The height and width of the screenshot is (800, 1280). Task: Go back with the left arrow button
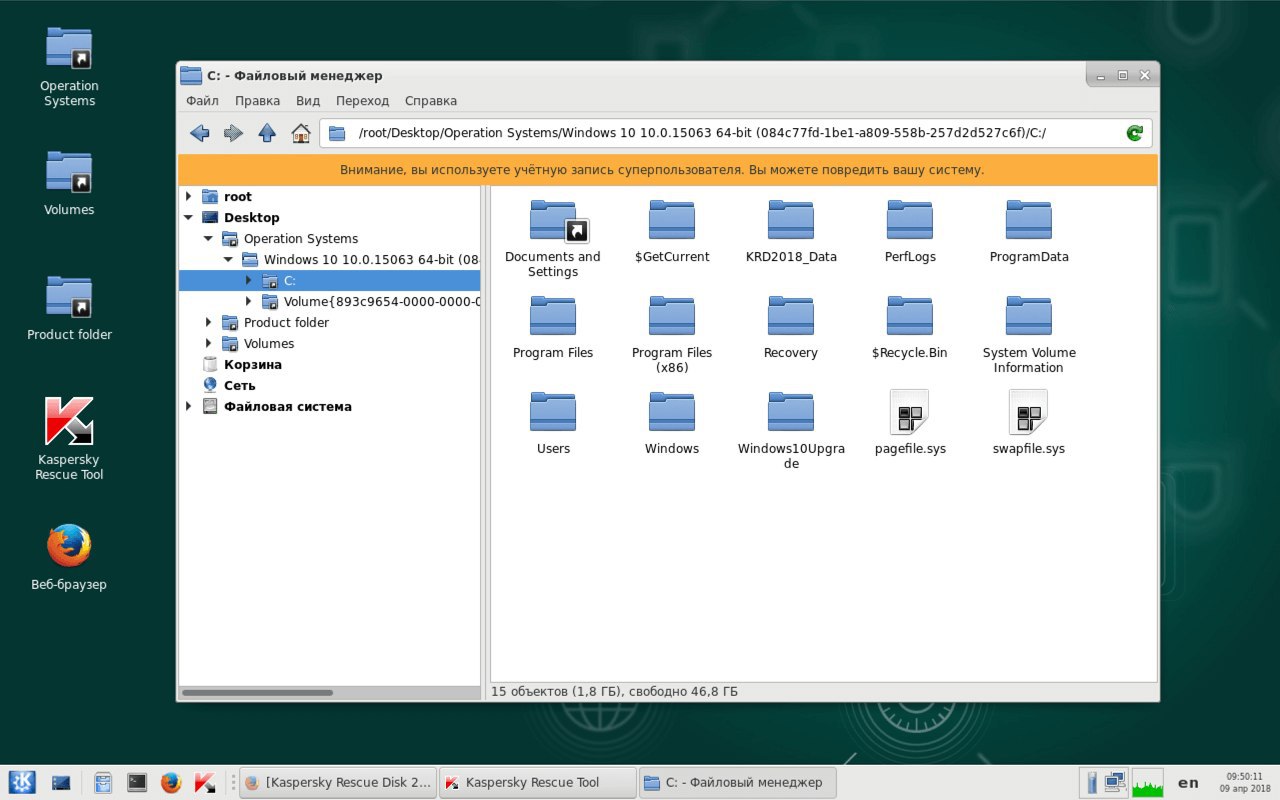pos(199,133)
